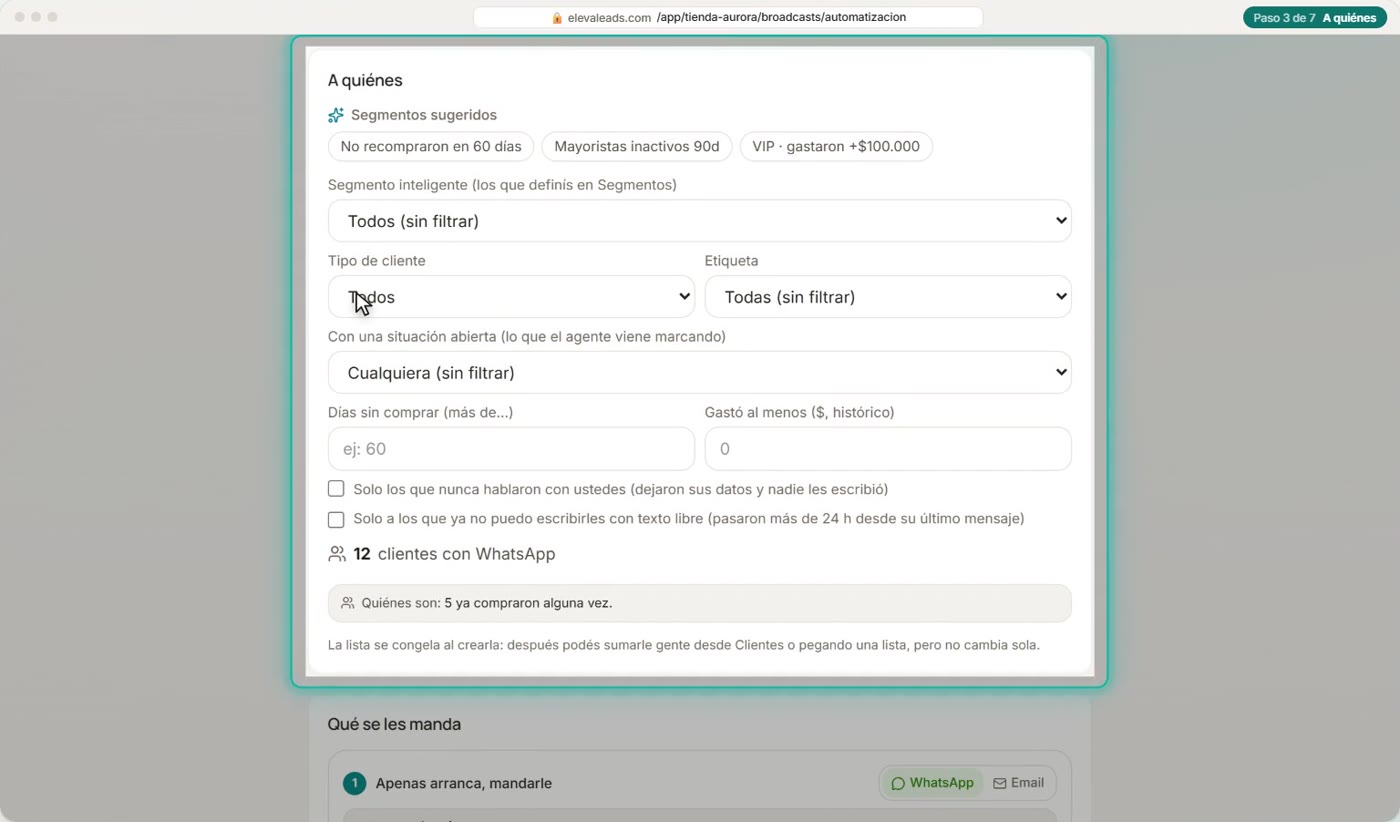Viewport: 1400px width, 822px height.
Task: Click the WhatsApp speech bubble icon
Action: 898,783
